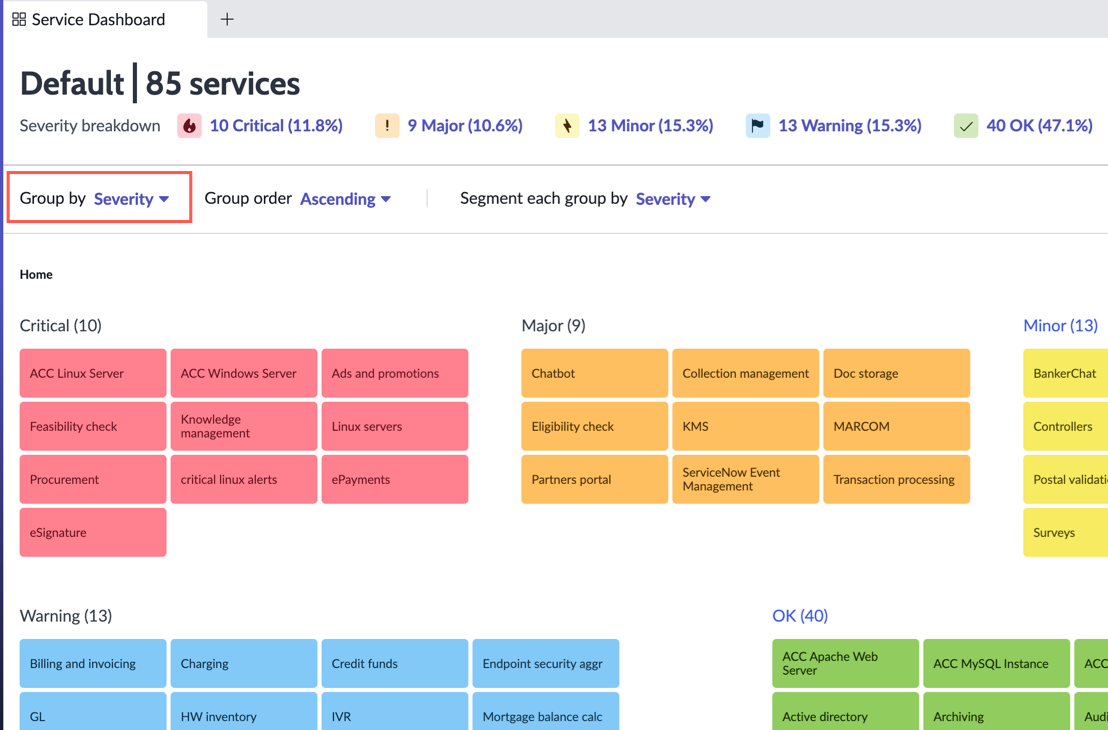Open the Surveys service tile
Image resolution: width=1108 pixels, height=730 pixels.
[x=1066, y=532]
